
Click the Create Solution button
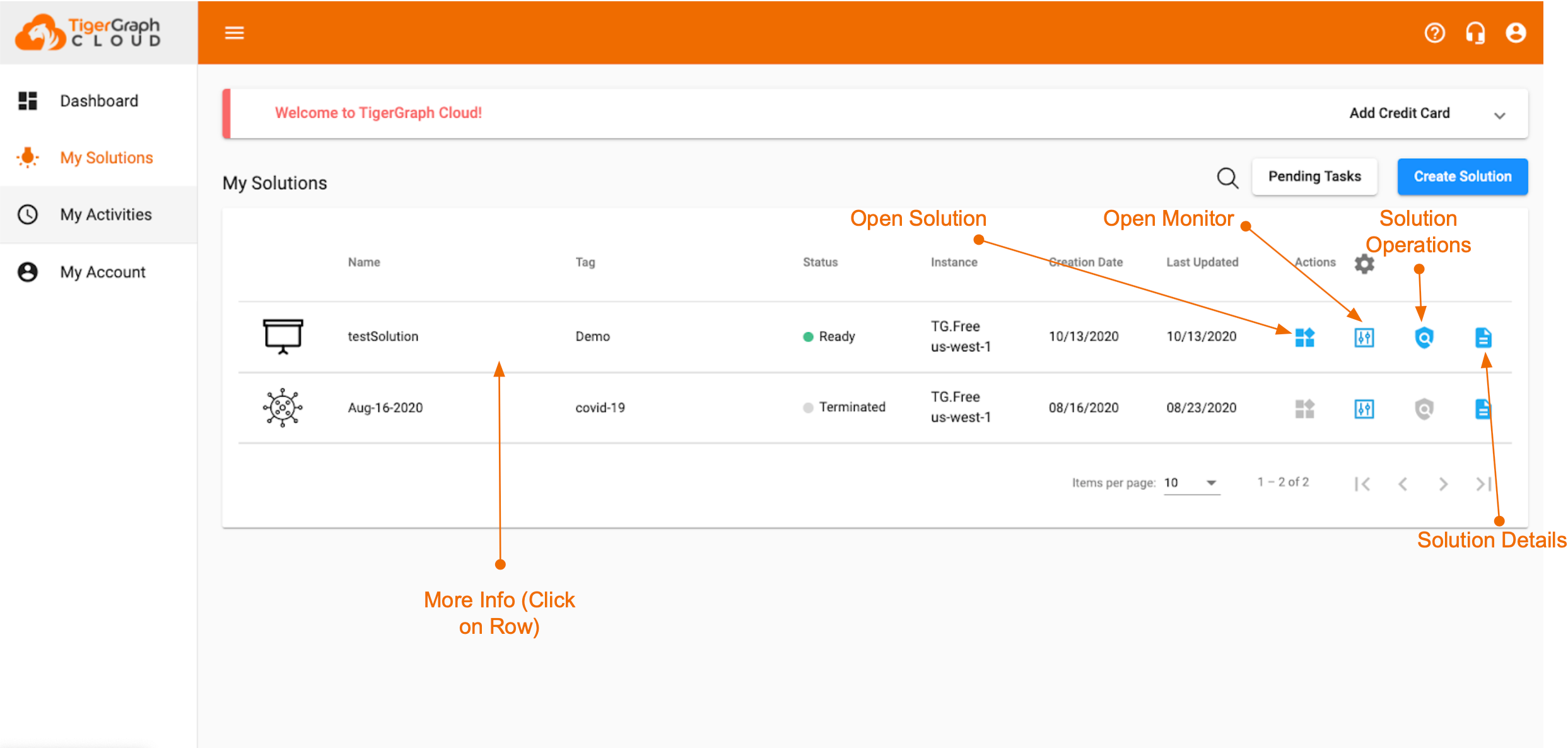coord(1462,177)
